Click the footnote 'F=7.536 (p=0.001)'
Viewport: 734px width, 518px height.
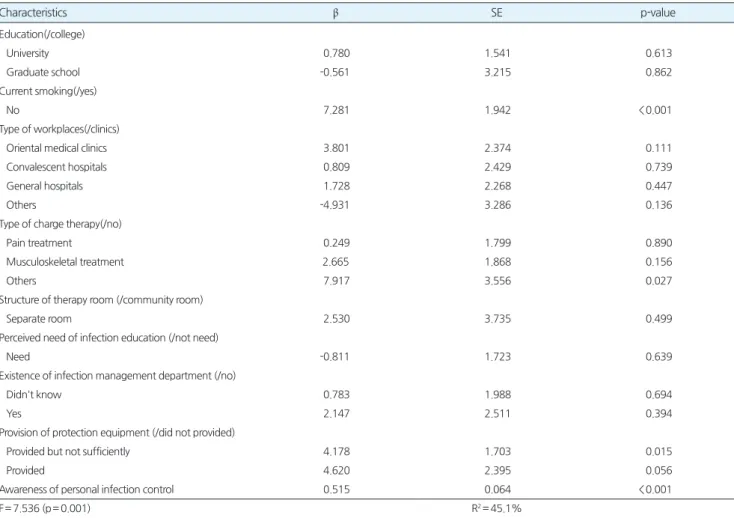click(45, 508)
